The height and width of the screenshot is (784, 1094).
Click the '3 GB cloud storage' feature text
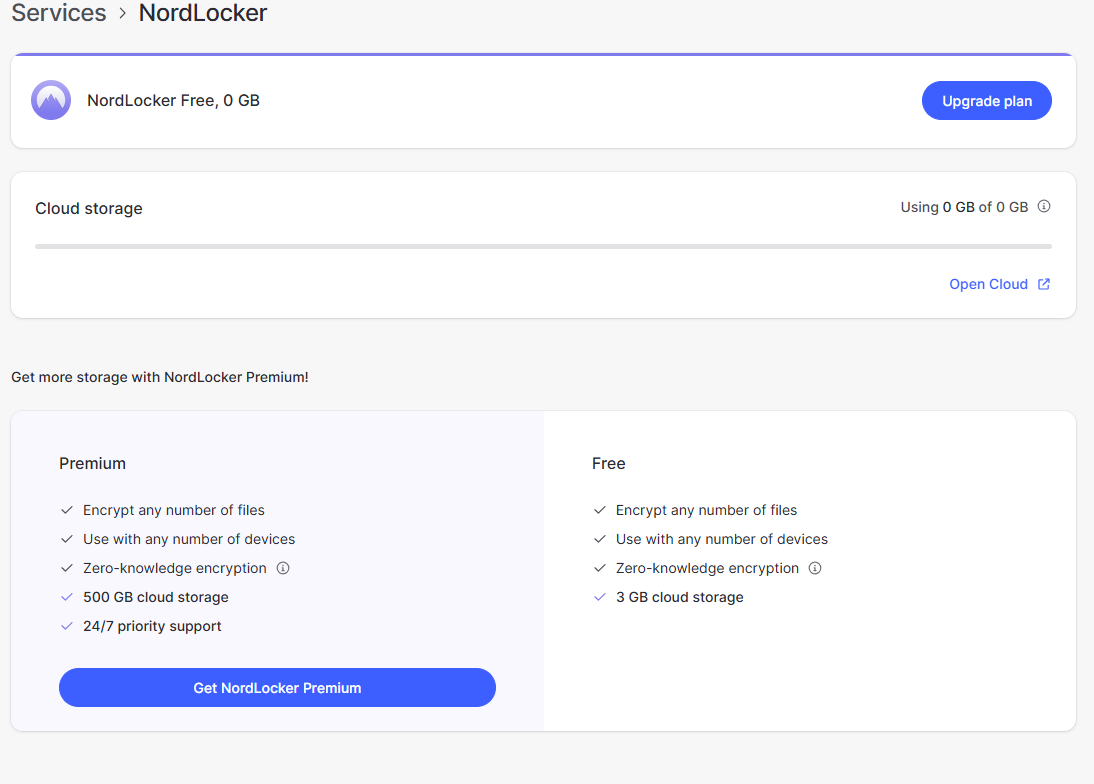point(680,597)
